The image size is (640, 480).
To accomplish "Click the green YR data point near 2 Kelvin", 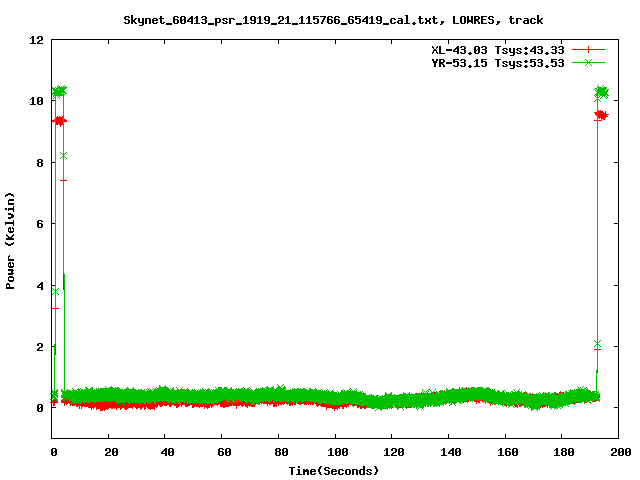I will 598,344.
